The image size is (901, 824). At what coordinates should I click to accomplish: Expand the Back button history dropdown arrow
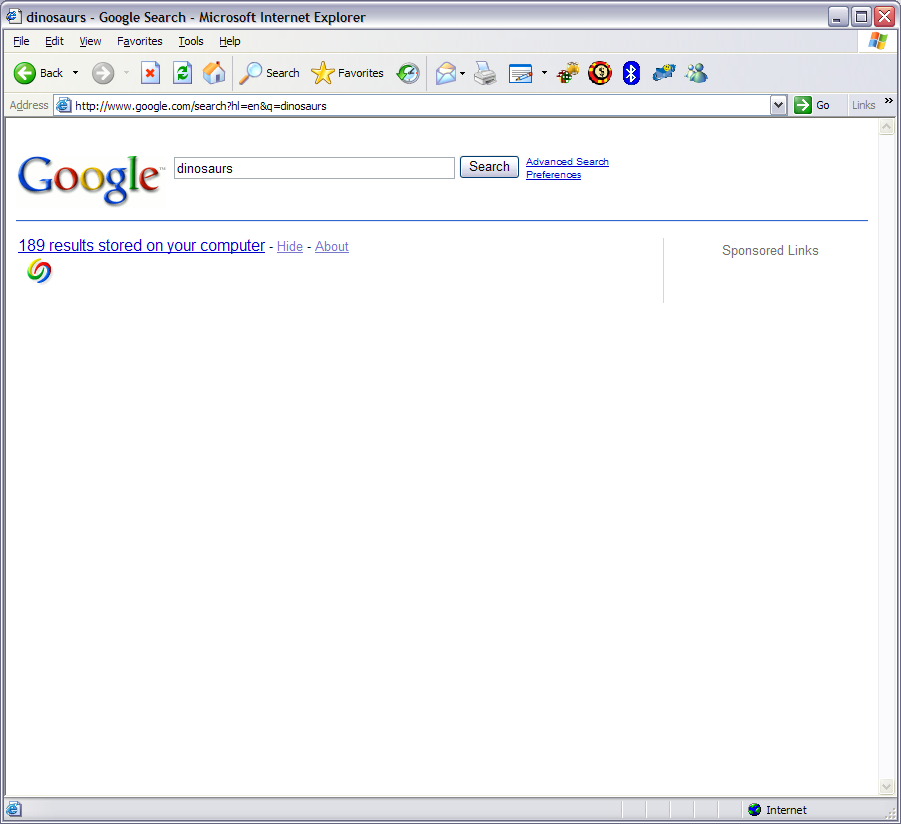click(x=75, y=73)
